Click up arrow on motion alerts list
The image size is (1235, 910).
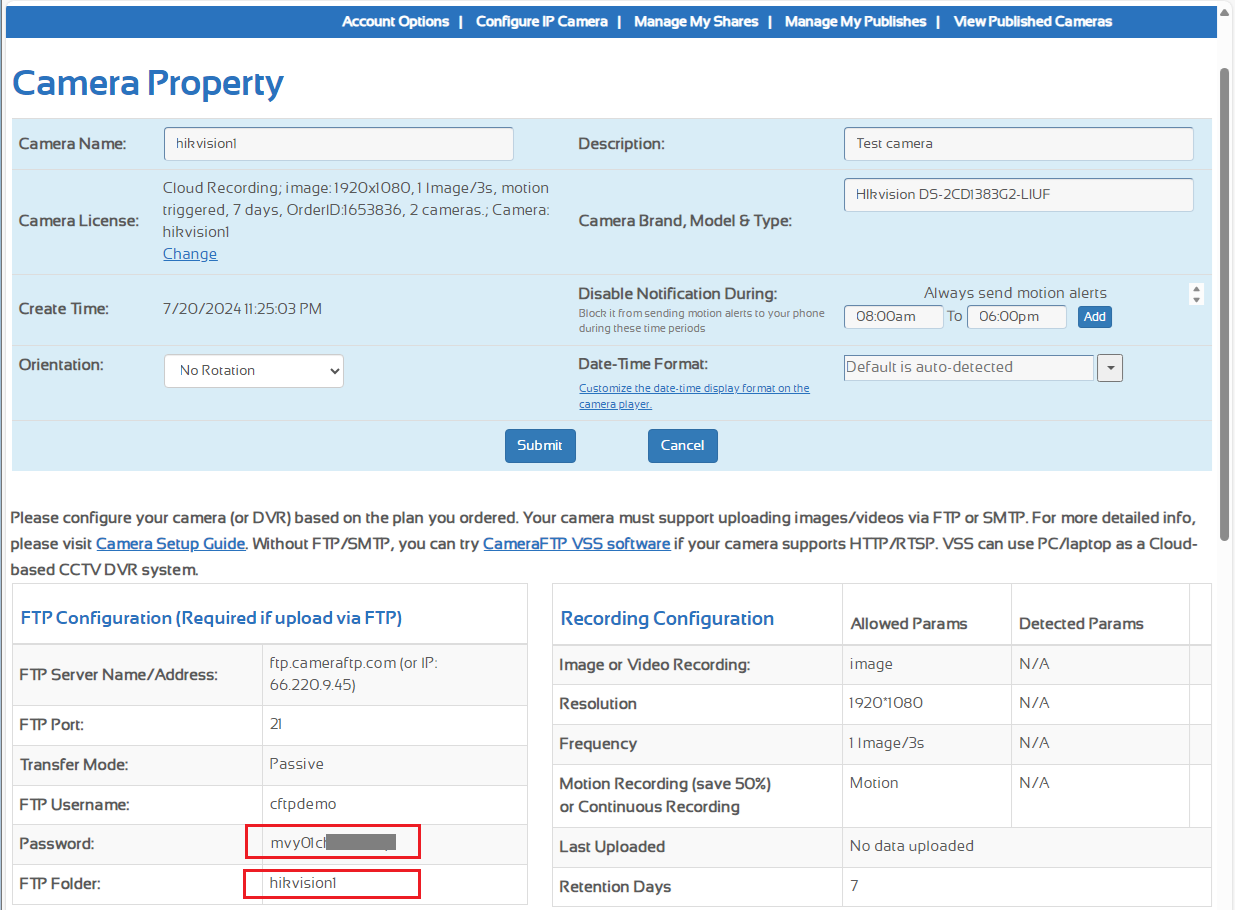click(1196, 288)
